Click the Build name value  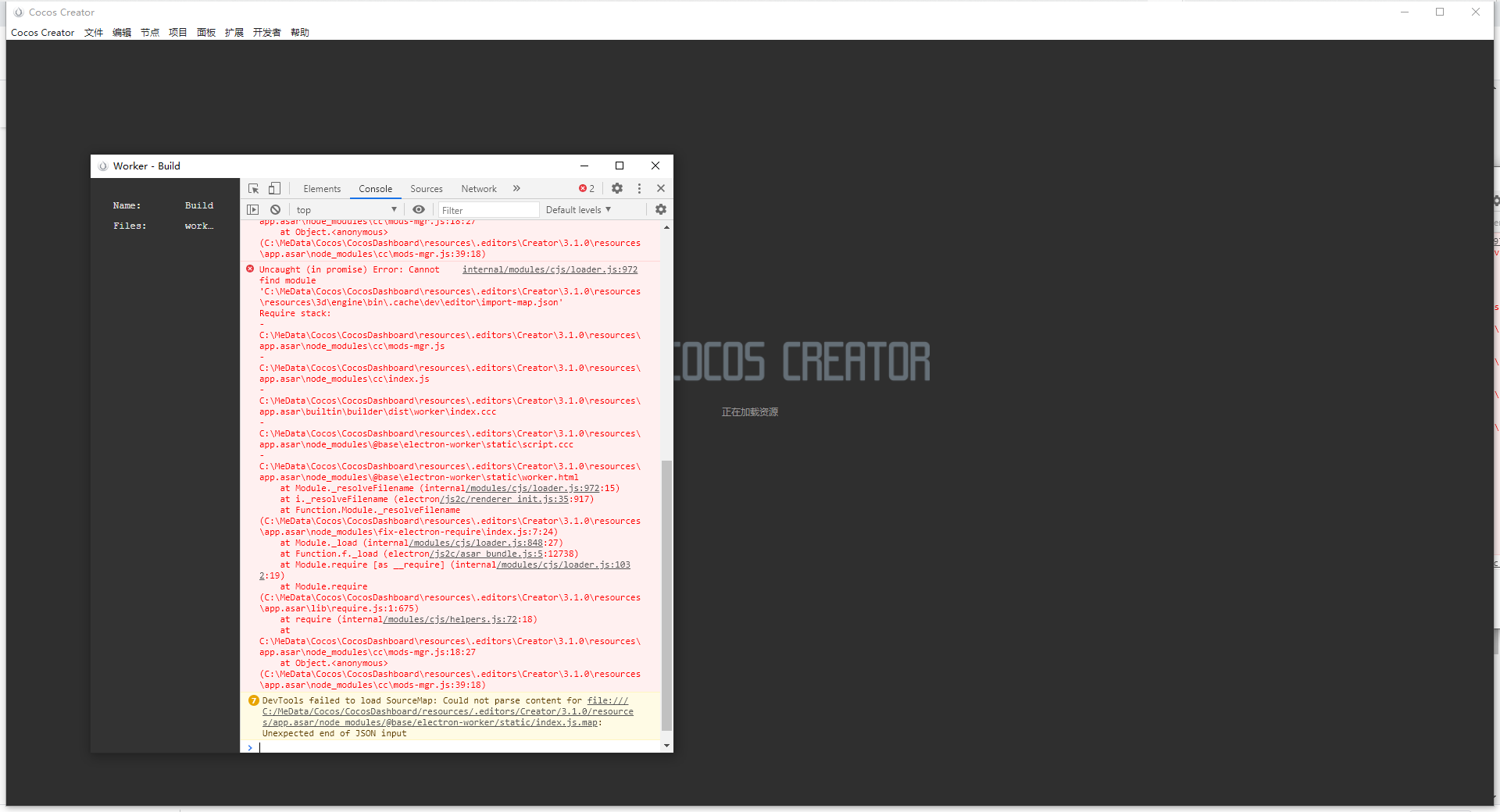point(199,205)
